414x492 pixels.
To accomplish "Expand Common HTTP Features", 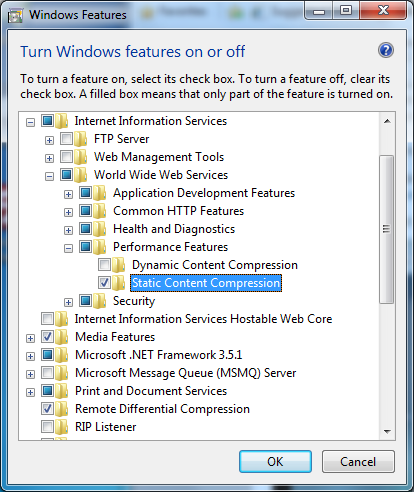I will pyautogui.click(x=68, y=212).
